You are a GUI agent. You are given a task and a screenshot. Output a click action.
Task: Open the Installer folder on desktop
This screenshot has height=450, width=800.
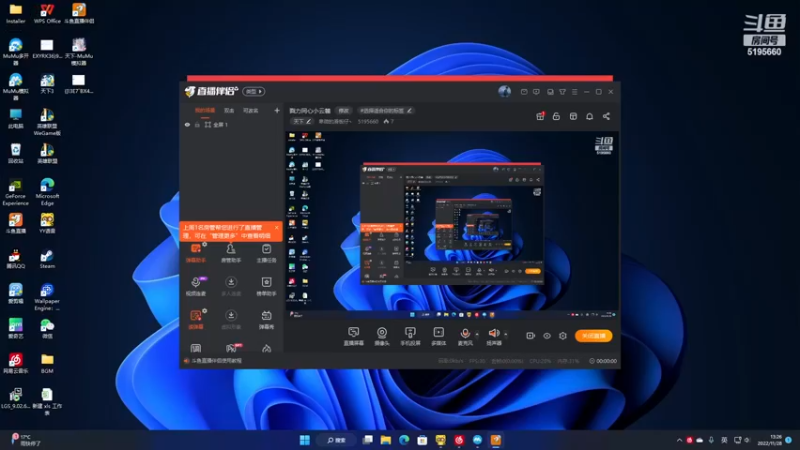tap(15, 13)
